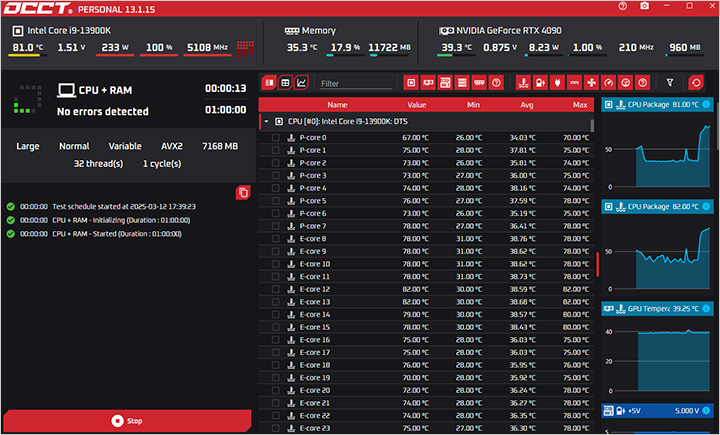Toggle temperature sensor type filter

523,83
